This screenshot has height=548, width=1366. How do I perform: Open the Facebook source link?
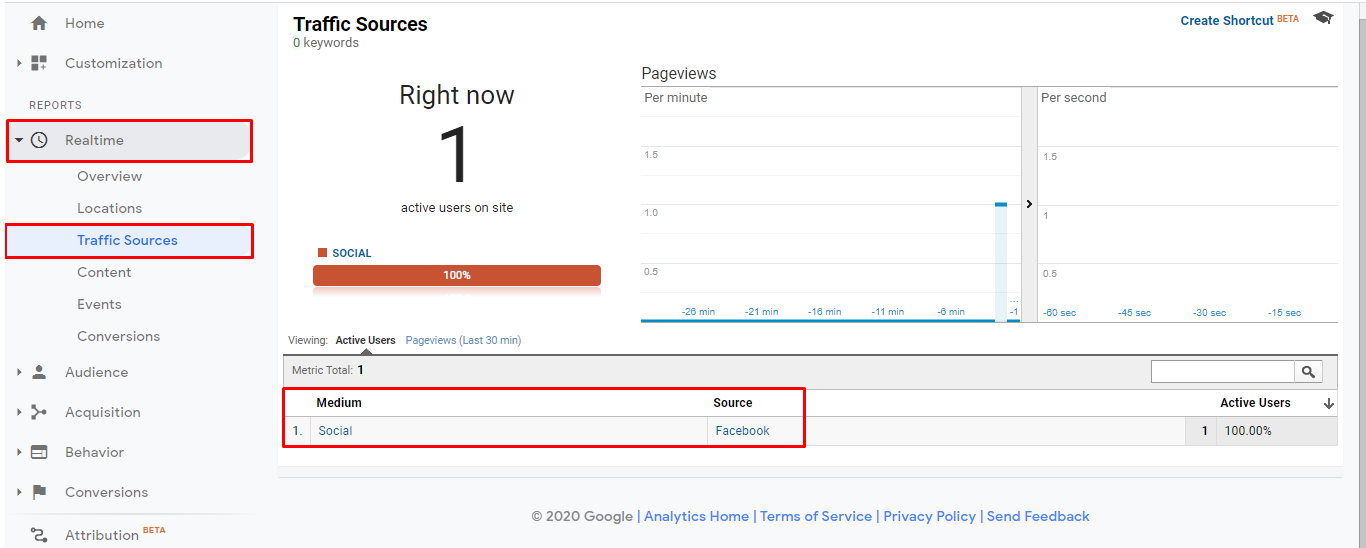(742, 431)
